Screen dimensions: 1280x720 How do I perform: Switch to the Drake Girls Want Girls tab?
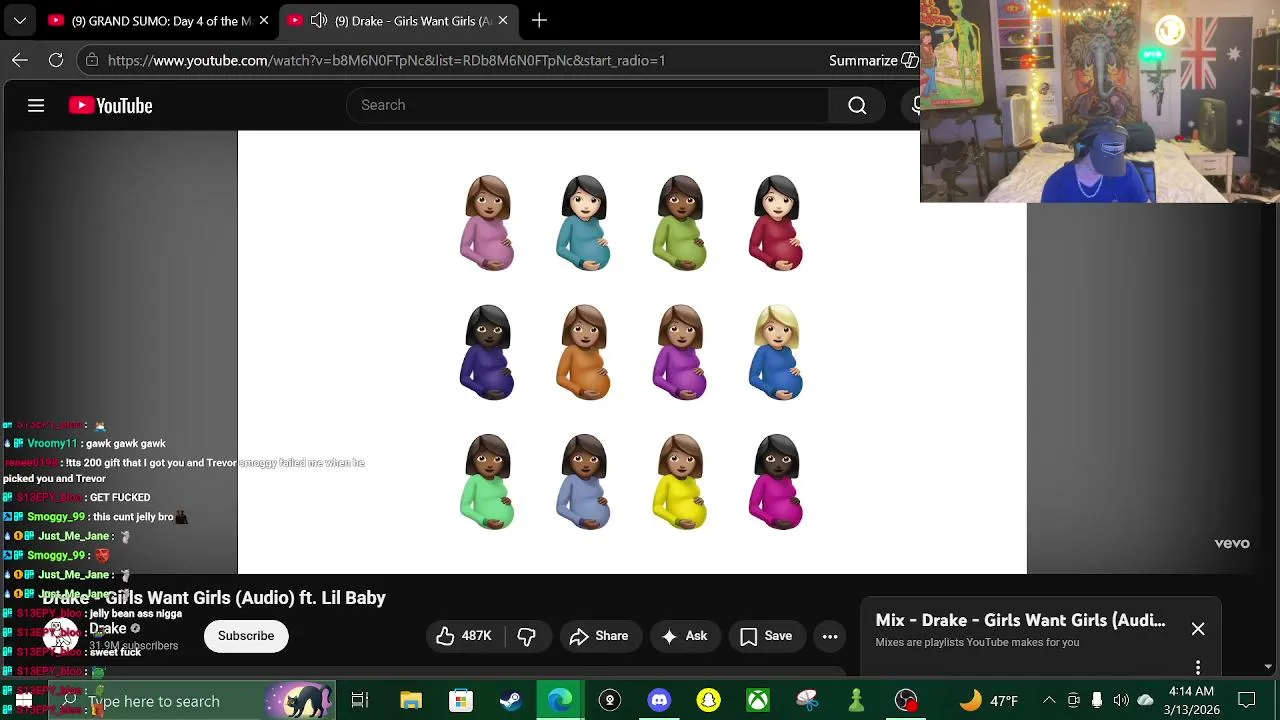click(400, 20)
